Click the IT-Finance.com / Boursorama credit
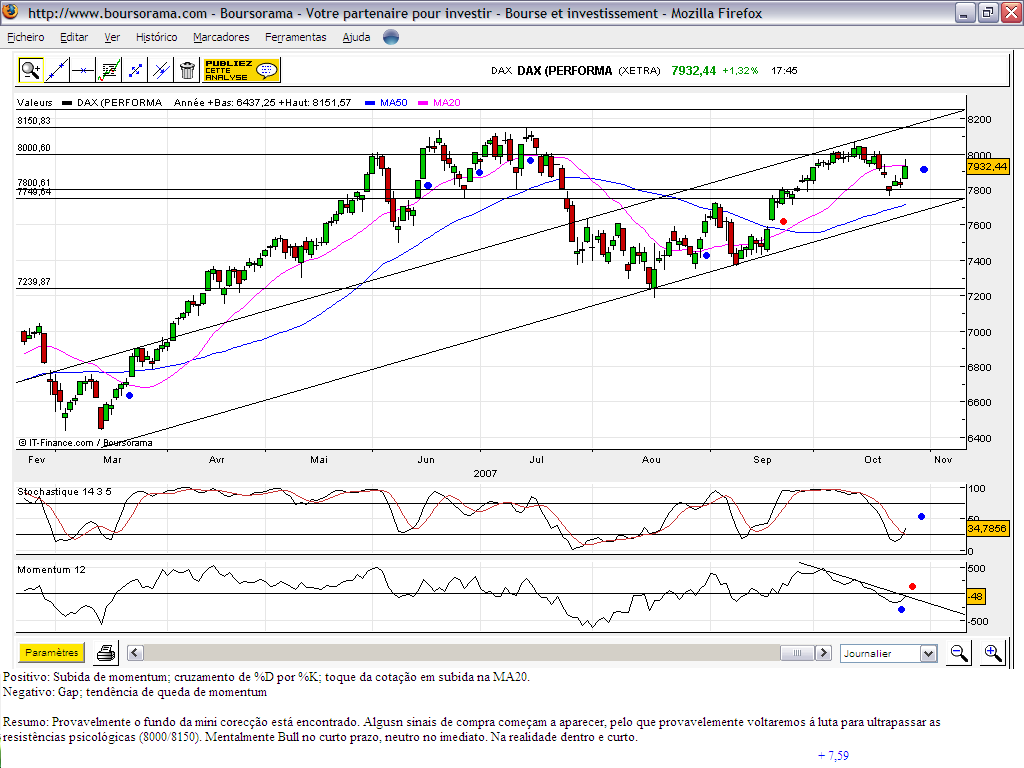 point(86,443)
